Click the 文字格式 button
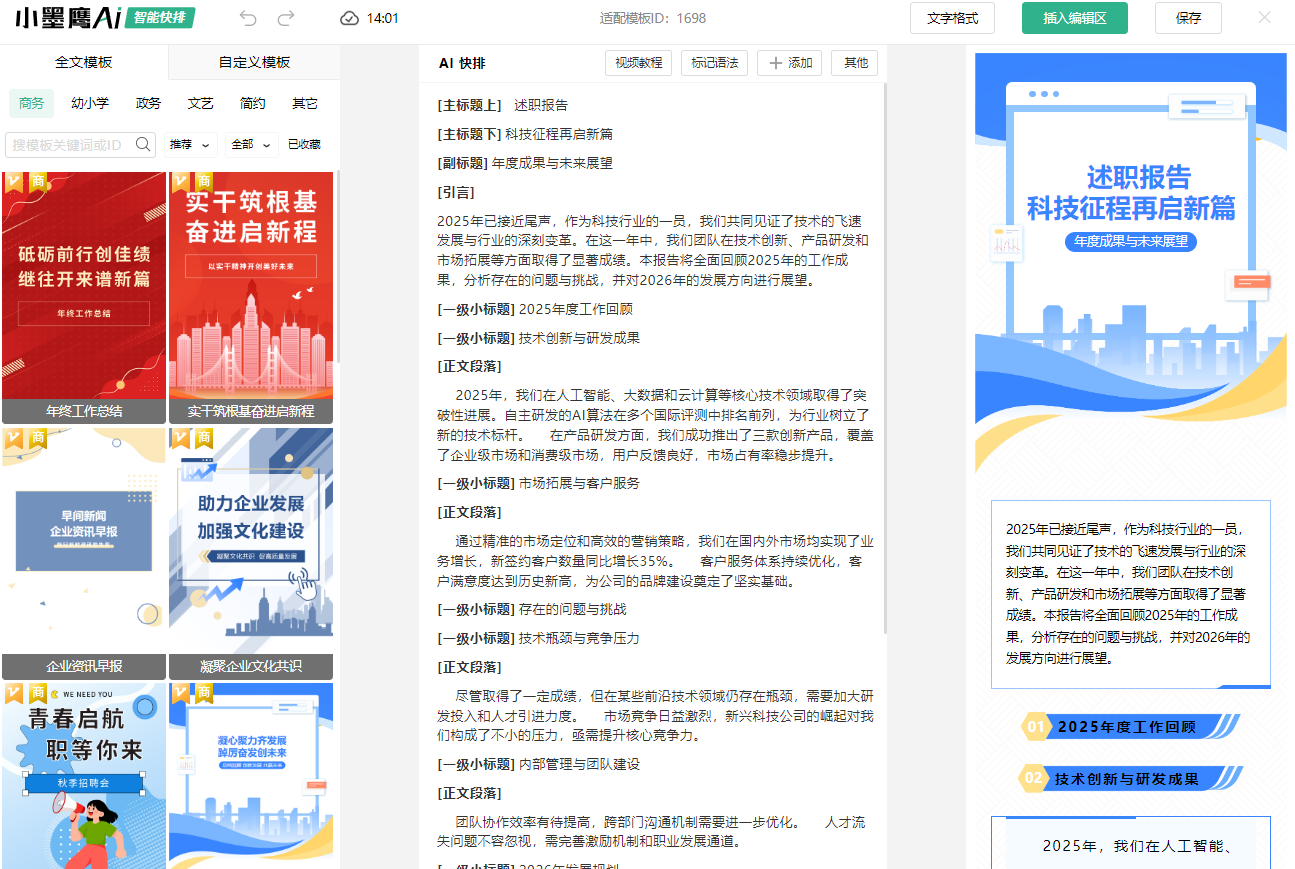Screen dimensions: 1295x869 tap(952, 18)
